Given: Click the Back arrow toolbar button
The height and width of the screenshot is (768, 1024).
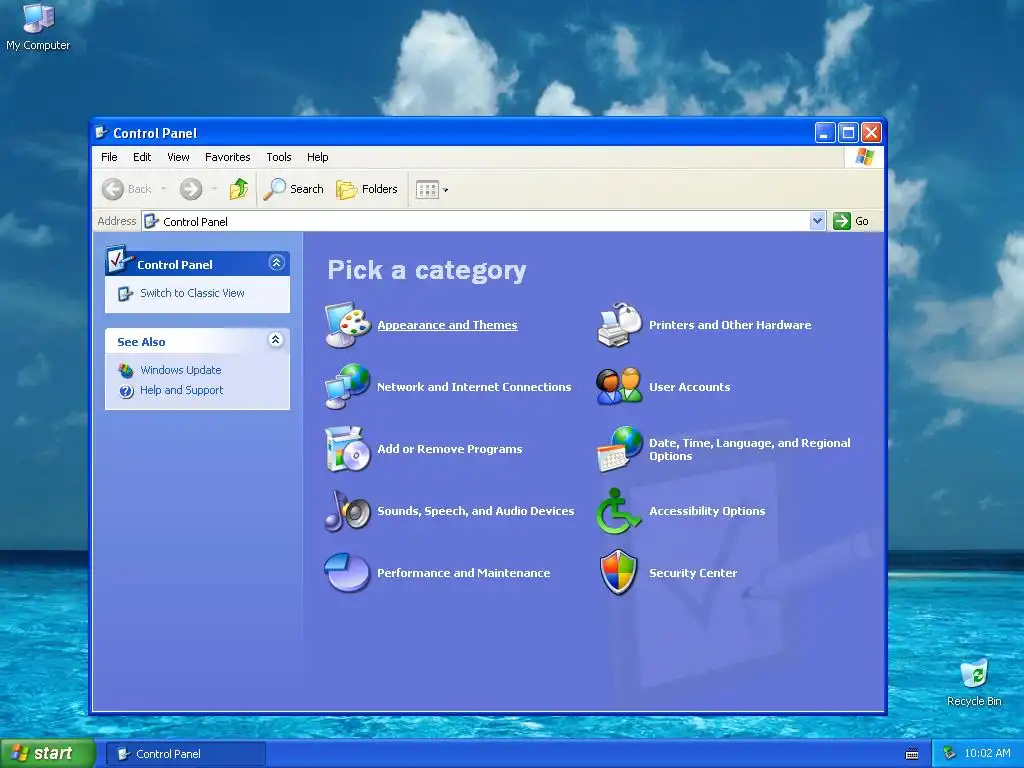Looking at the screenshot, I should coord(113,189).
